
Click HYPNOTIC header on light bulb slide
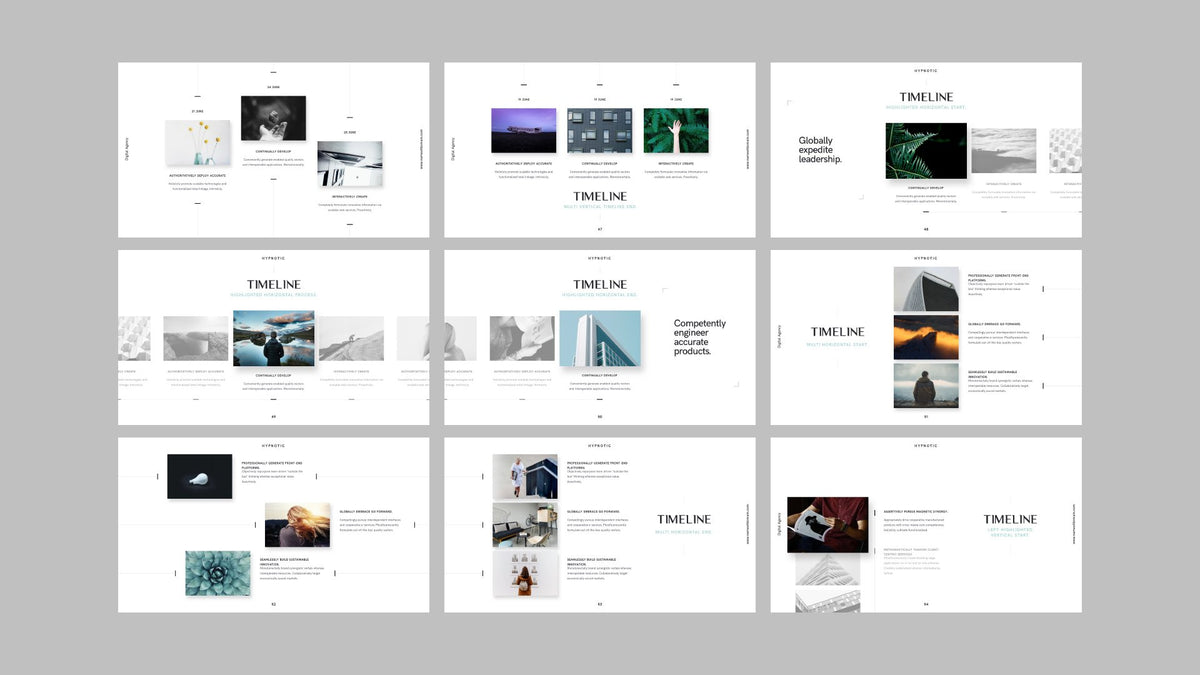pyautogui.click(x=274, y=446)
